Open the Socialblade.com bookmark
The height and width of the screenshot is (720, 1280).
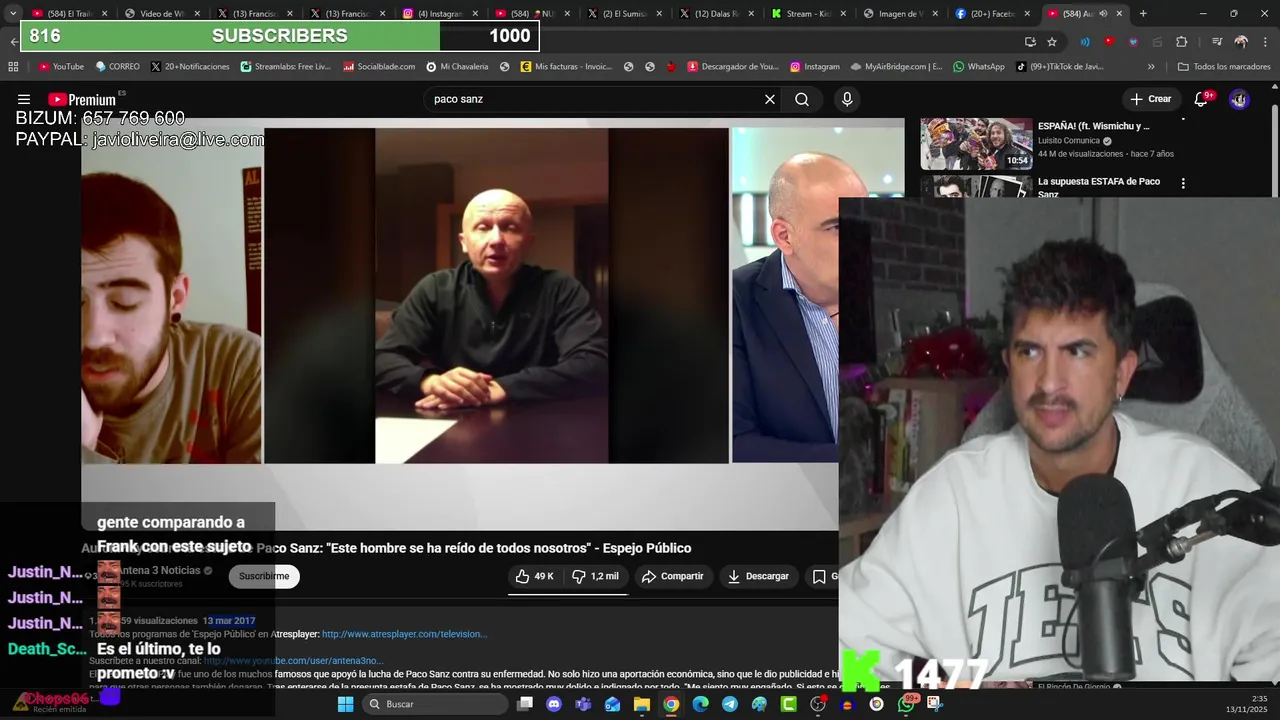pyautogui.click(x=379, y=67)
